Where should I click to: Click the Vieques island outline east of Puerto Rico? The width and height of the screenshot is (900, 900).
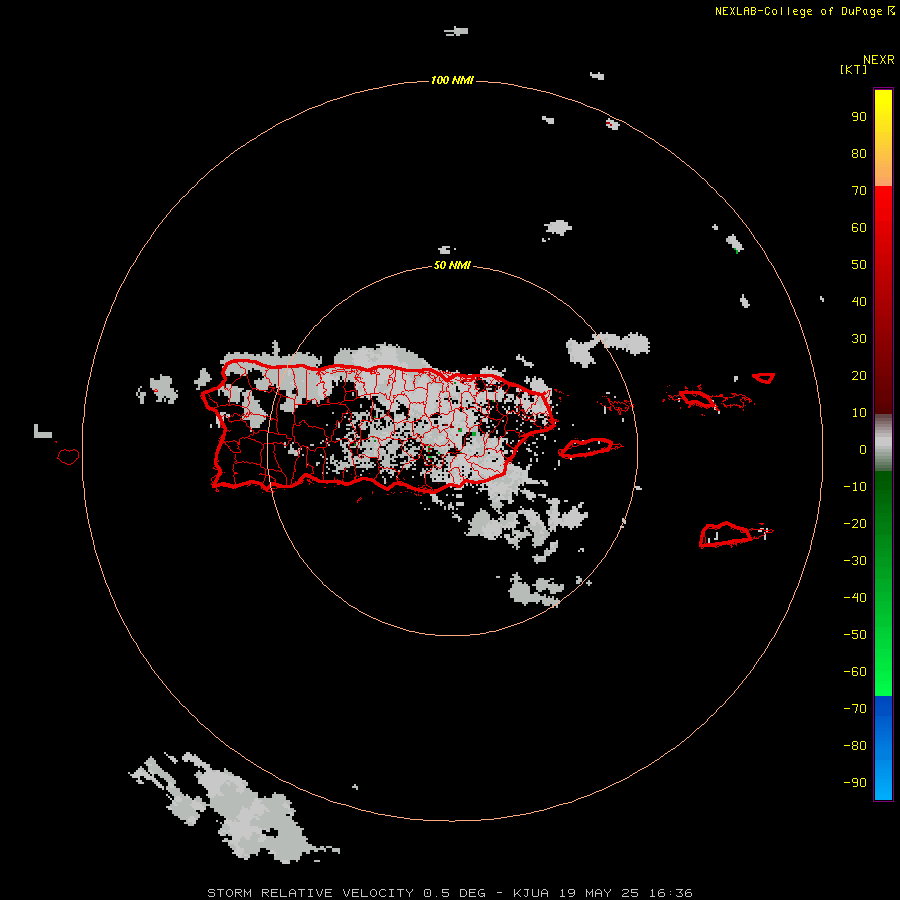click(589, 448)
